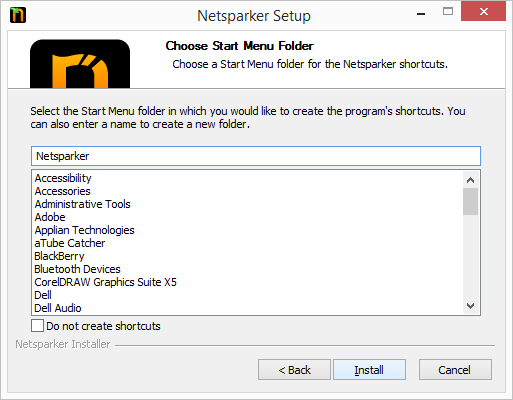
Task: Go back with the < Back button
Action: click(294, 369)
